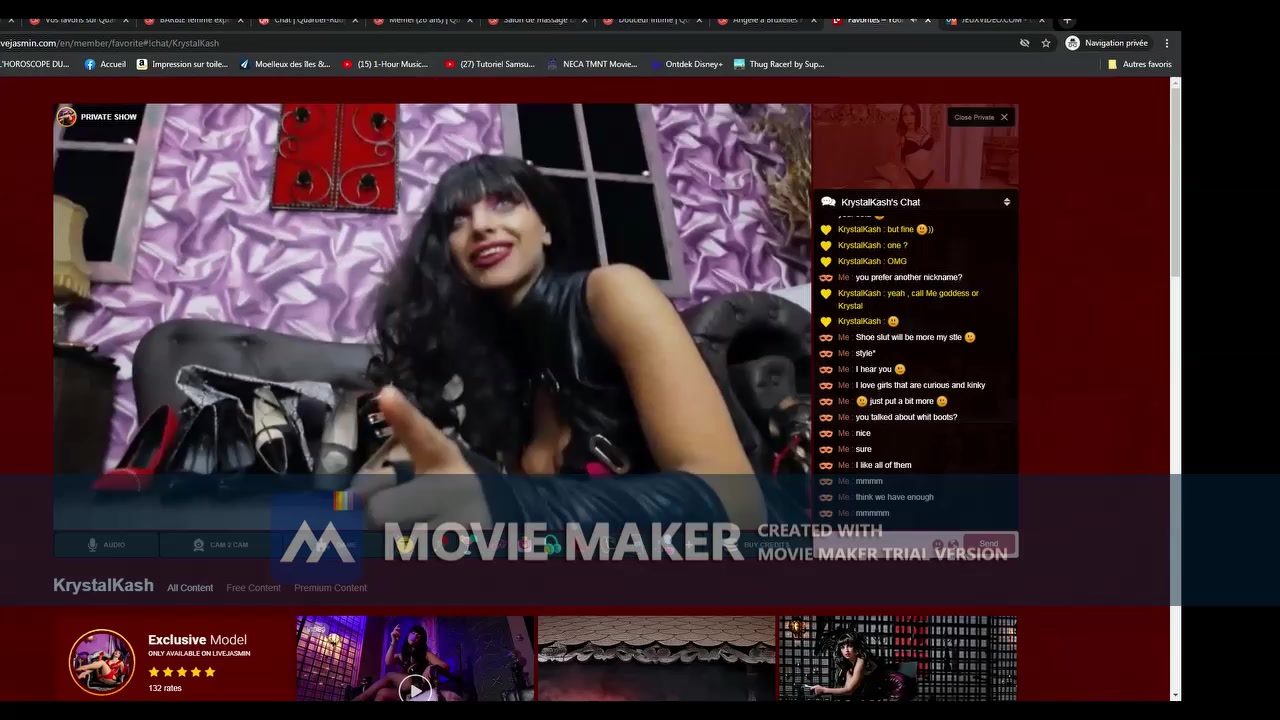Screen dimensions: 1280x720
Task: Play the first video thumbnail below
Action: point(415,687)
